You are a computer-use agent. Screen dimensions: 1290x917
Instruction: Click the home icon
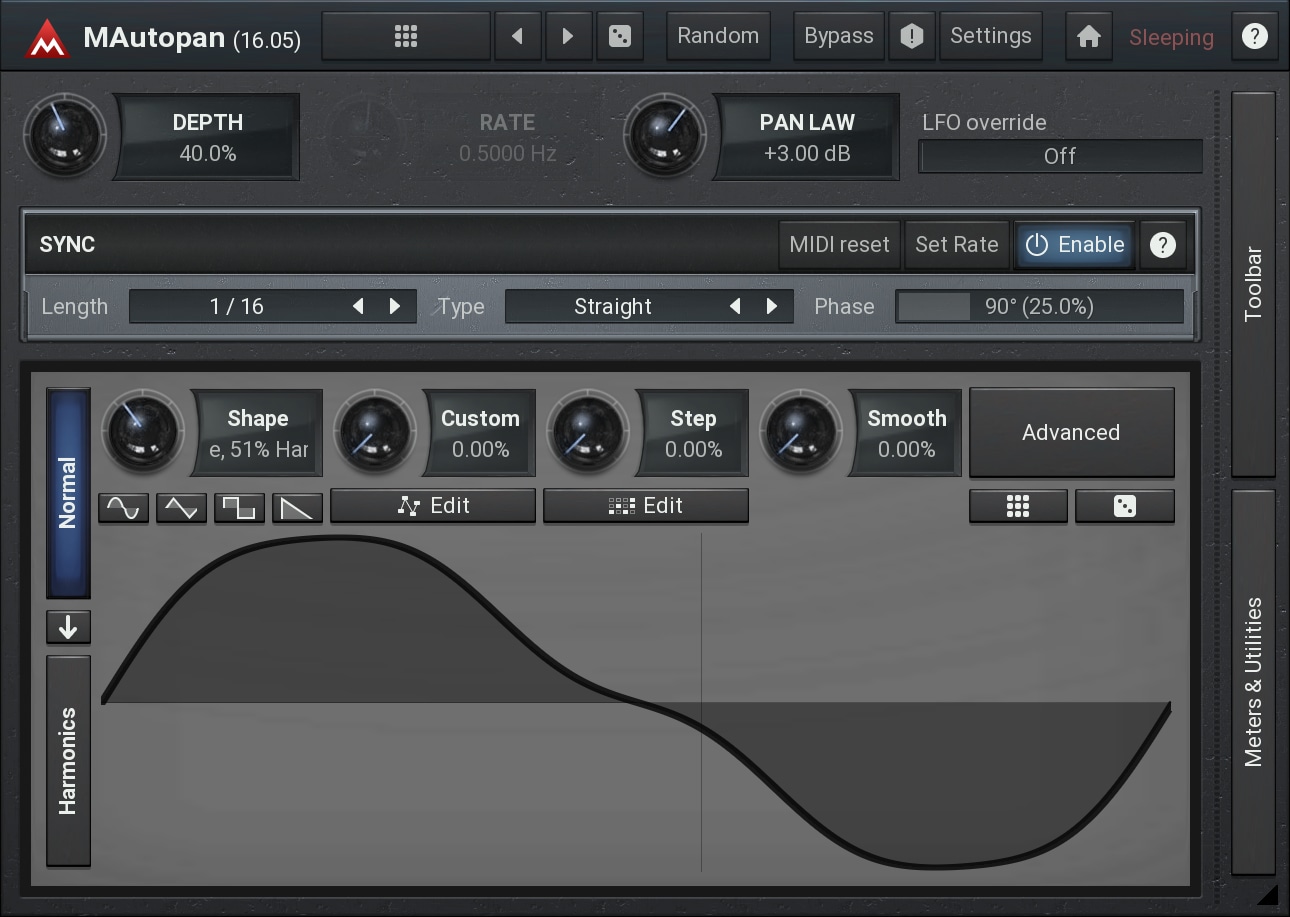[1089, 37]
